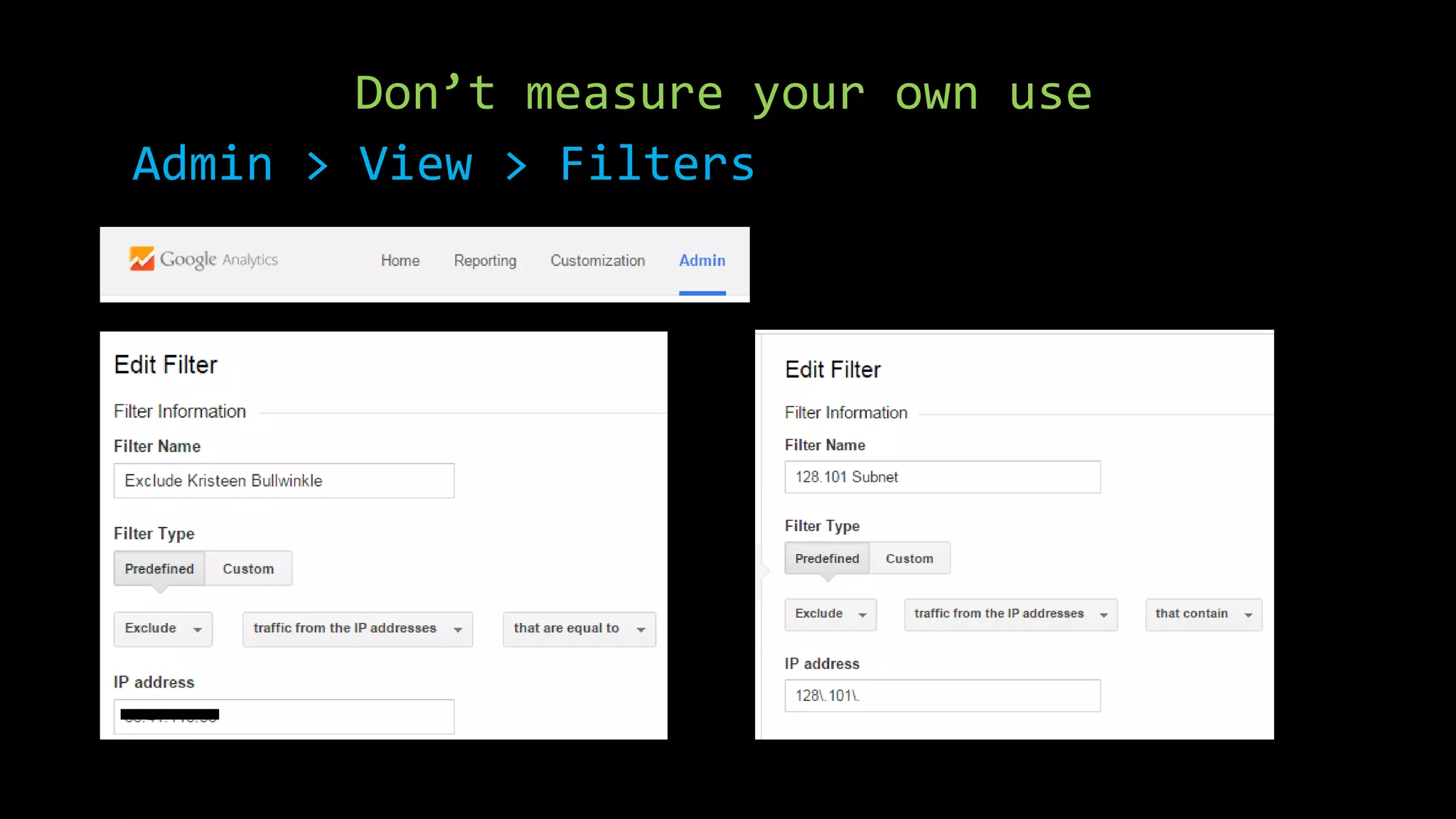Viewport: 1456px width, 819px height.
Task: Select Predefined filter type in left Edit Filter
Action: click(159, 569)
